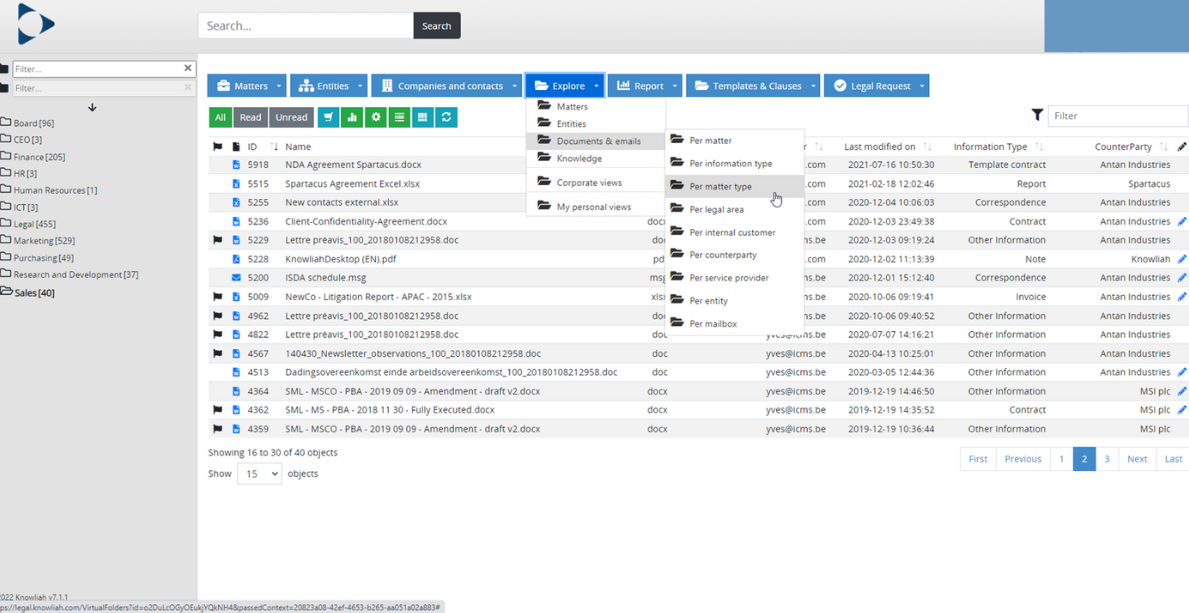
Task: Clear the Filter field using its X
Action: pyautogui.click(x=186, y=68)
